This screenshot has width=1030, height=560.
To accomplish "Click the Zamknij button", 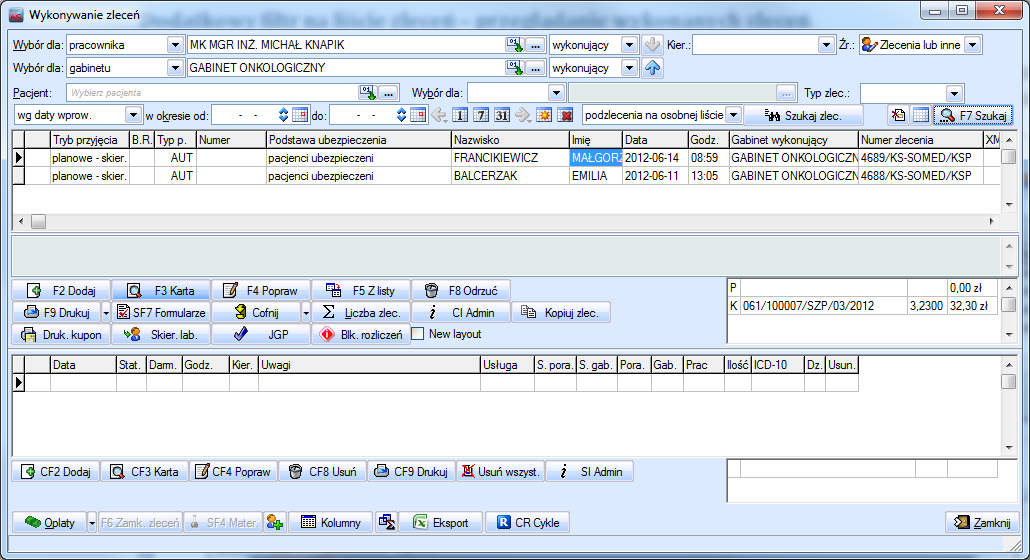I will [x=983, y=523].
